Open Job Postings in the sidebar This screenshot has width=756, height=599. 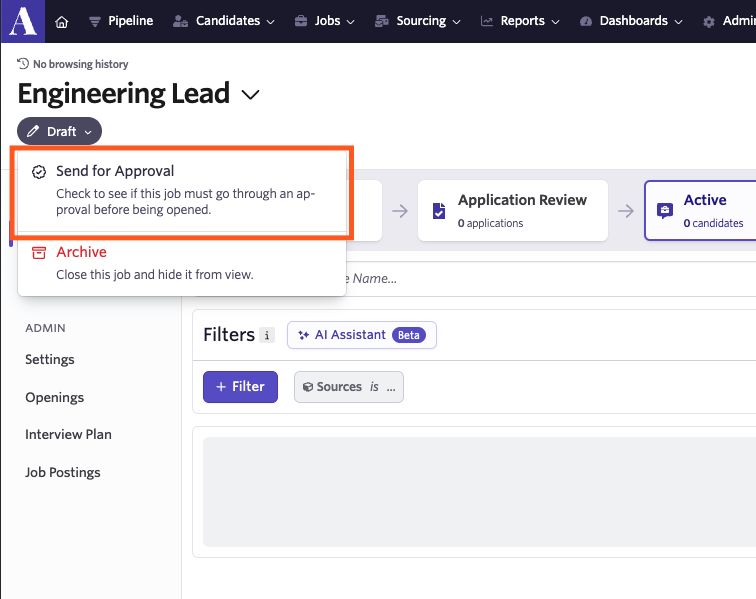point(63,472)
